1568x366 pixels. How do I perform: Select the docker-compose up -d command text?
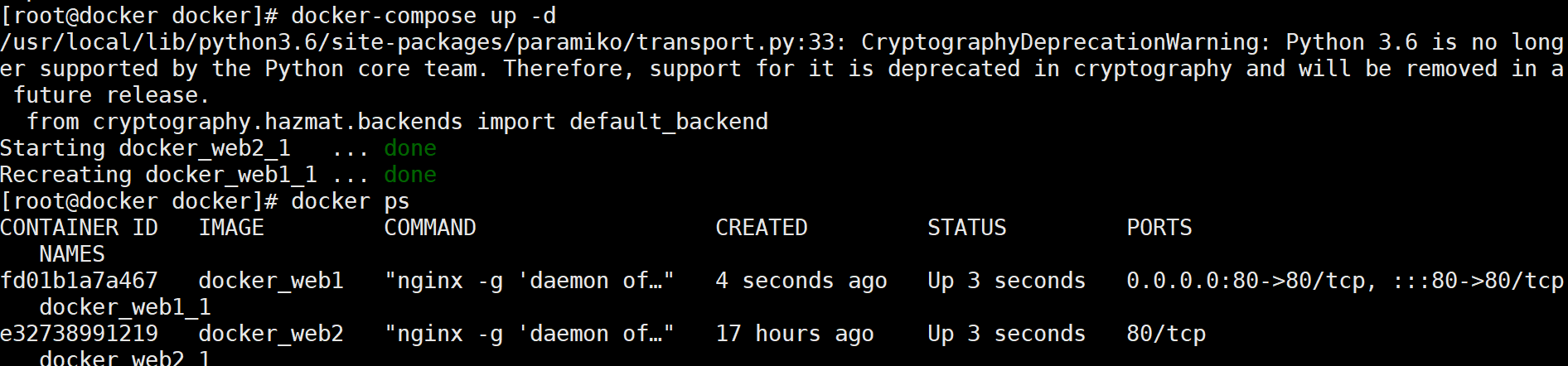point(423,16)
